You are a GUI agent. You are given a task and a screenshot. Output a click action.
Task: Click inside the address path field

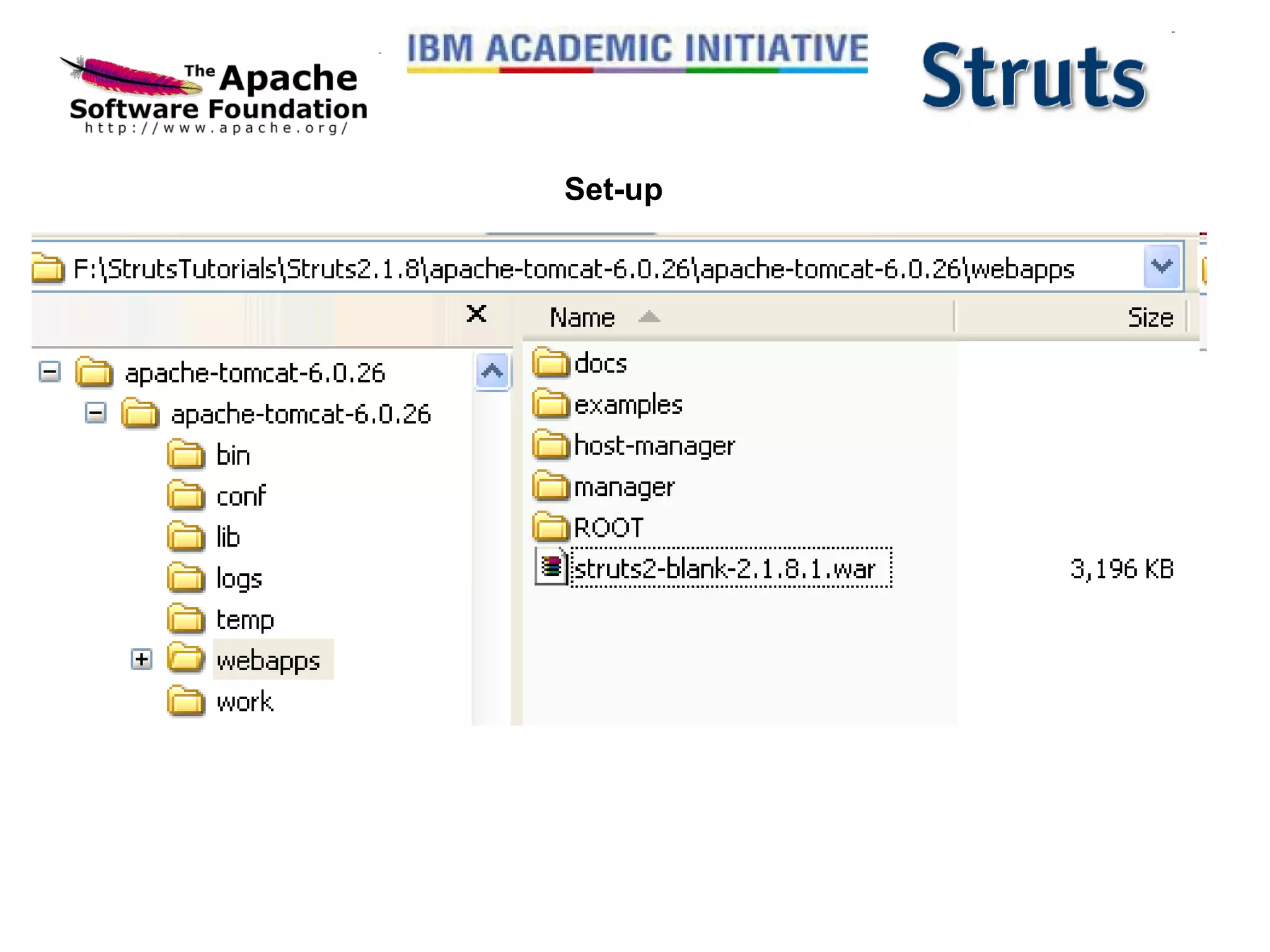(x=573, y=269)
